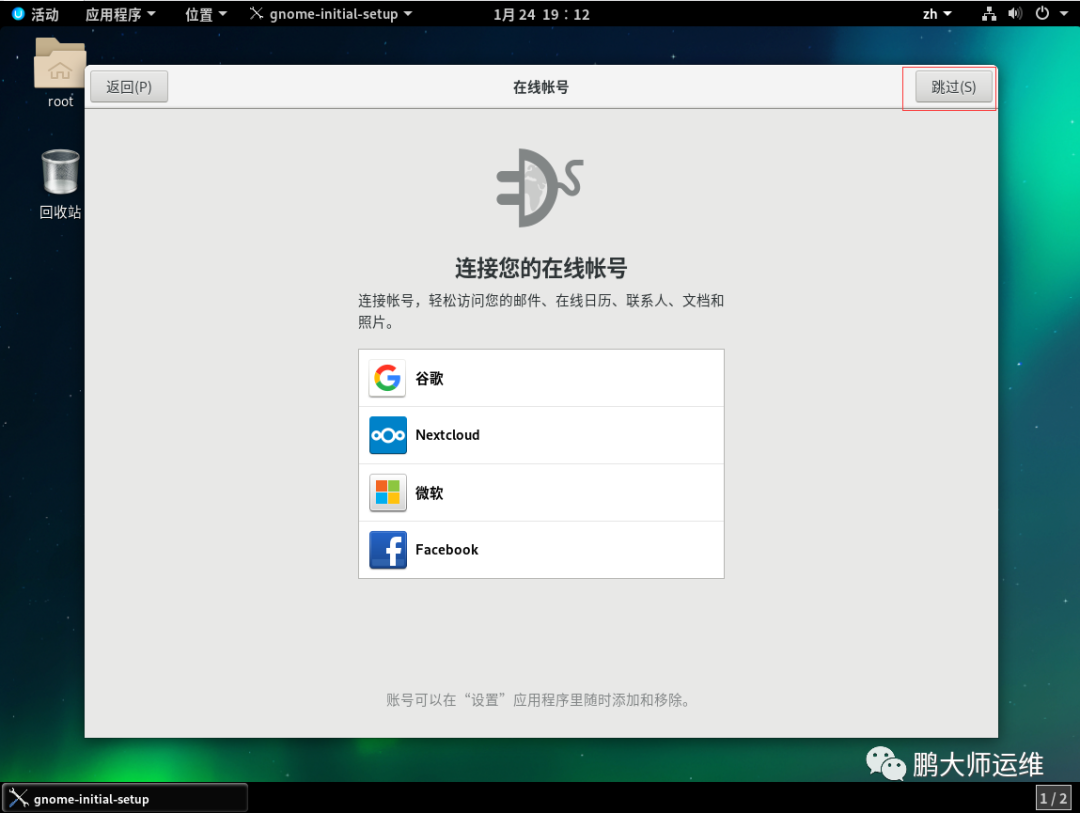The image size is (1080, 813).
Task: Click the power icon in top bar
Action: pyautogui.click(x=1042, y=14)
